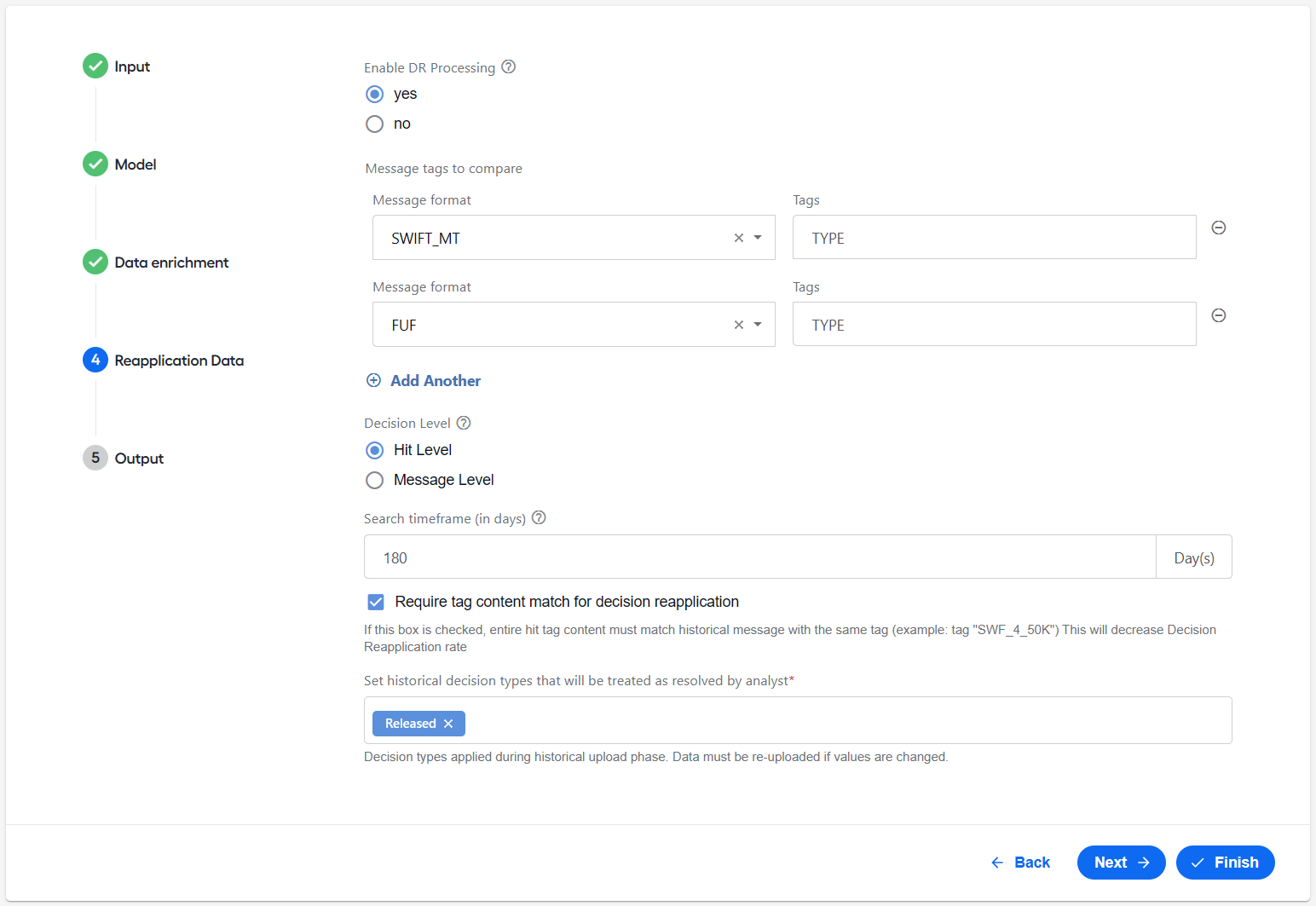Open the Output step label
This screenshot has height=906, width=1316.
click(139, 459)
